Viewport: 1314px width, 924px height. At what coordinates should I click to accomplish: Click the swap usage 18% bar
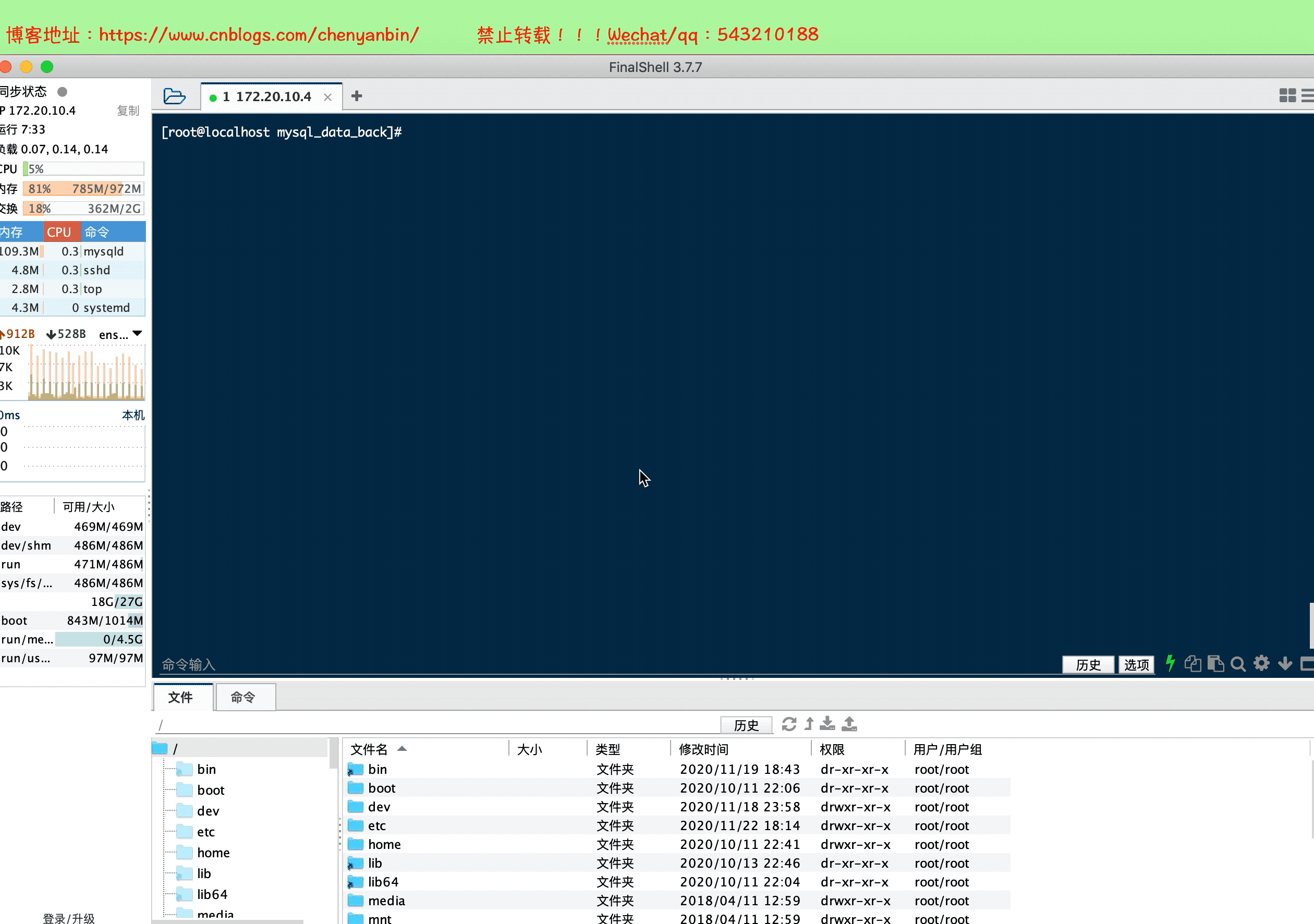(83, 209)
